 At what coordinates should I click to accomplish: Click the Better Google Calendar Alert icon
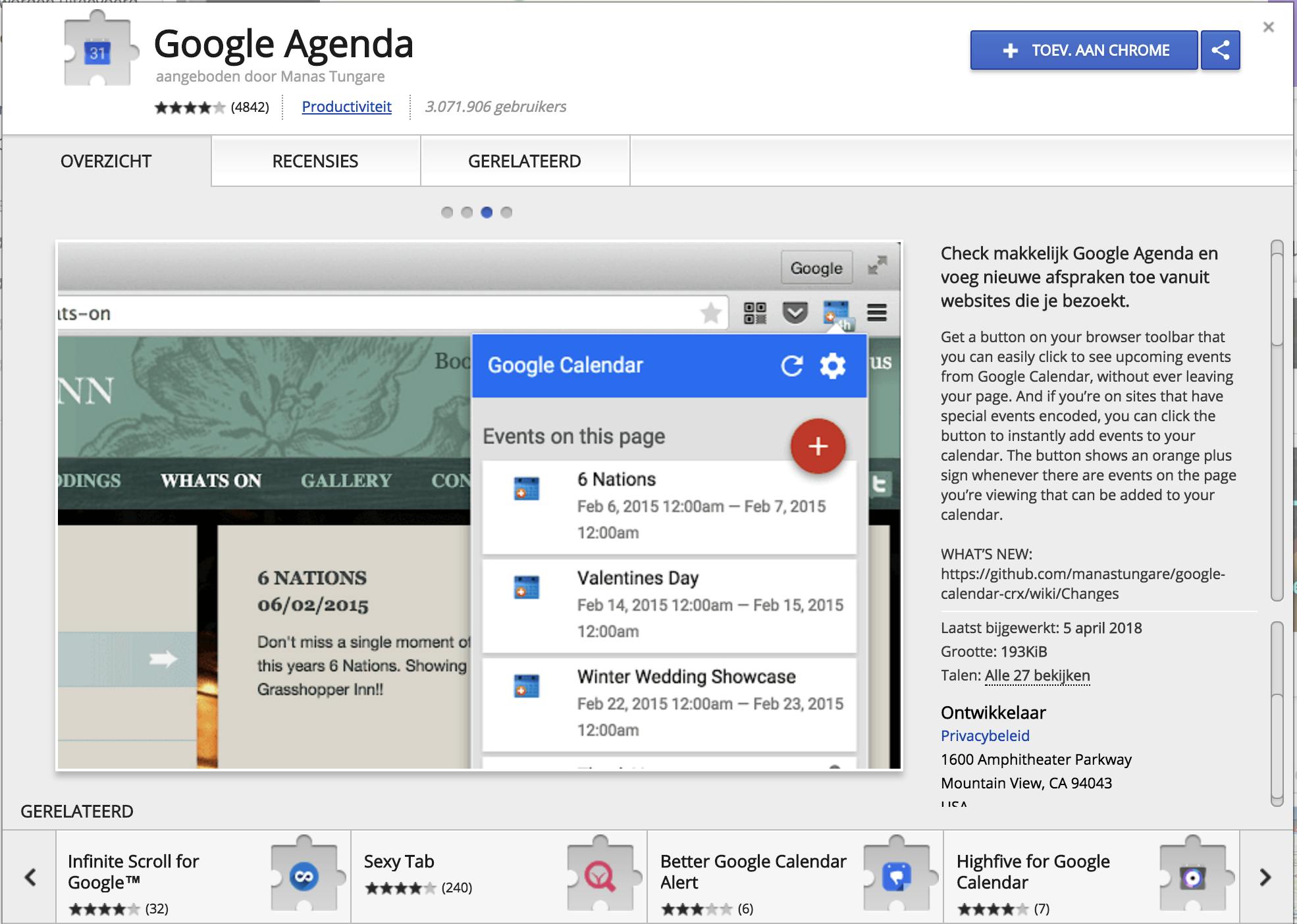(896, 876)
